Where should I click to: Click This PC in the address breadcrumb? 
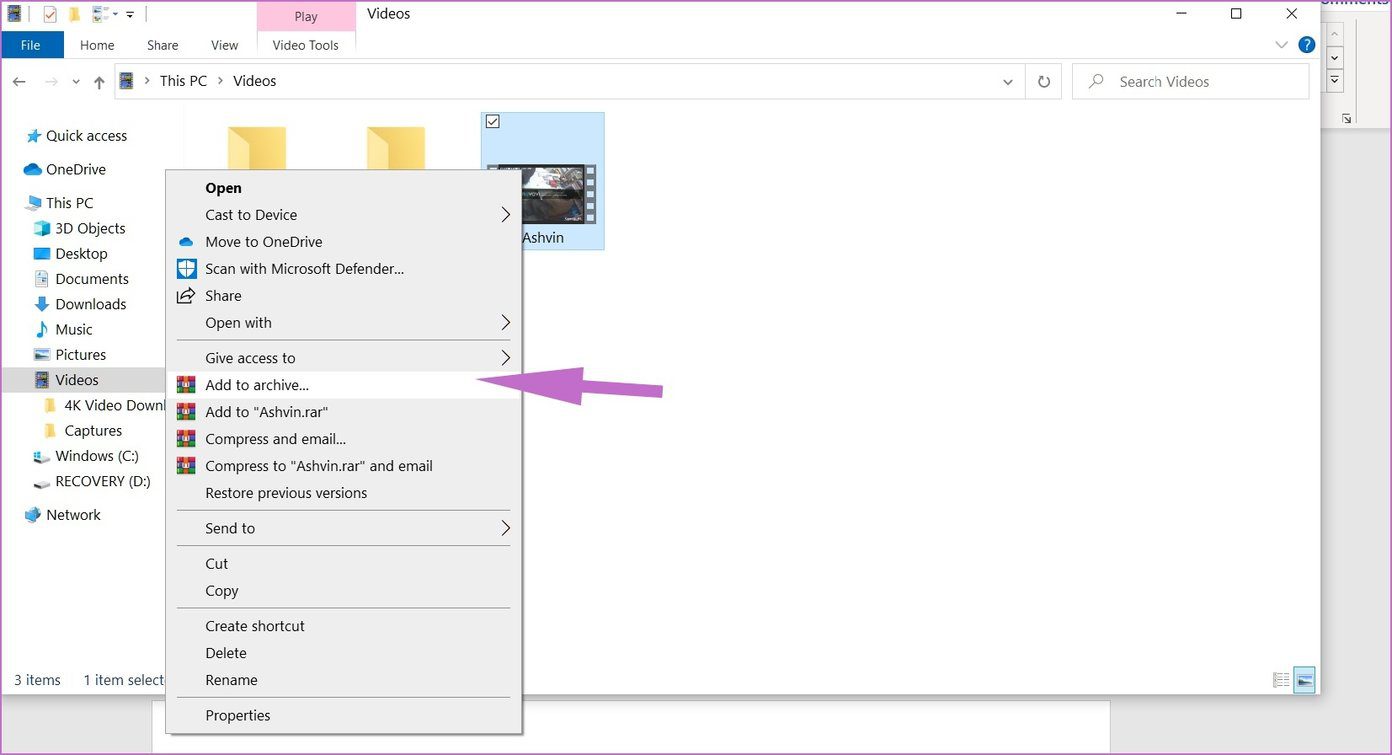pyautogui.click(x=184, y=81)
